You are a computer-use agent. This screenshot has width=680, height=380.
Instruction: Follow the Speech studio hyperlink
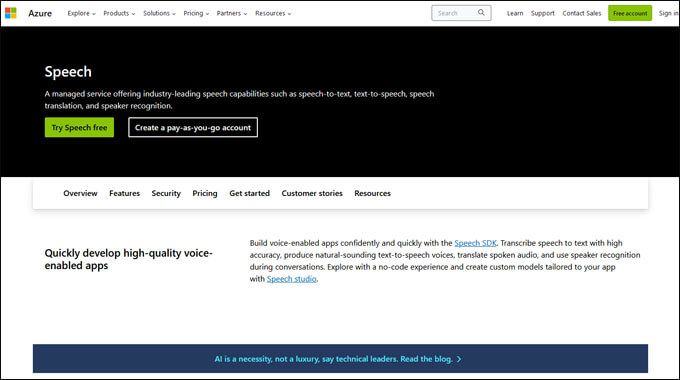click(291, 279)
